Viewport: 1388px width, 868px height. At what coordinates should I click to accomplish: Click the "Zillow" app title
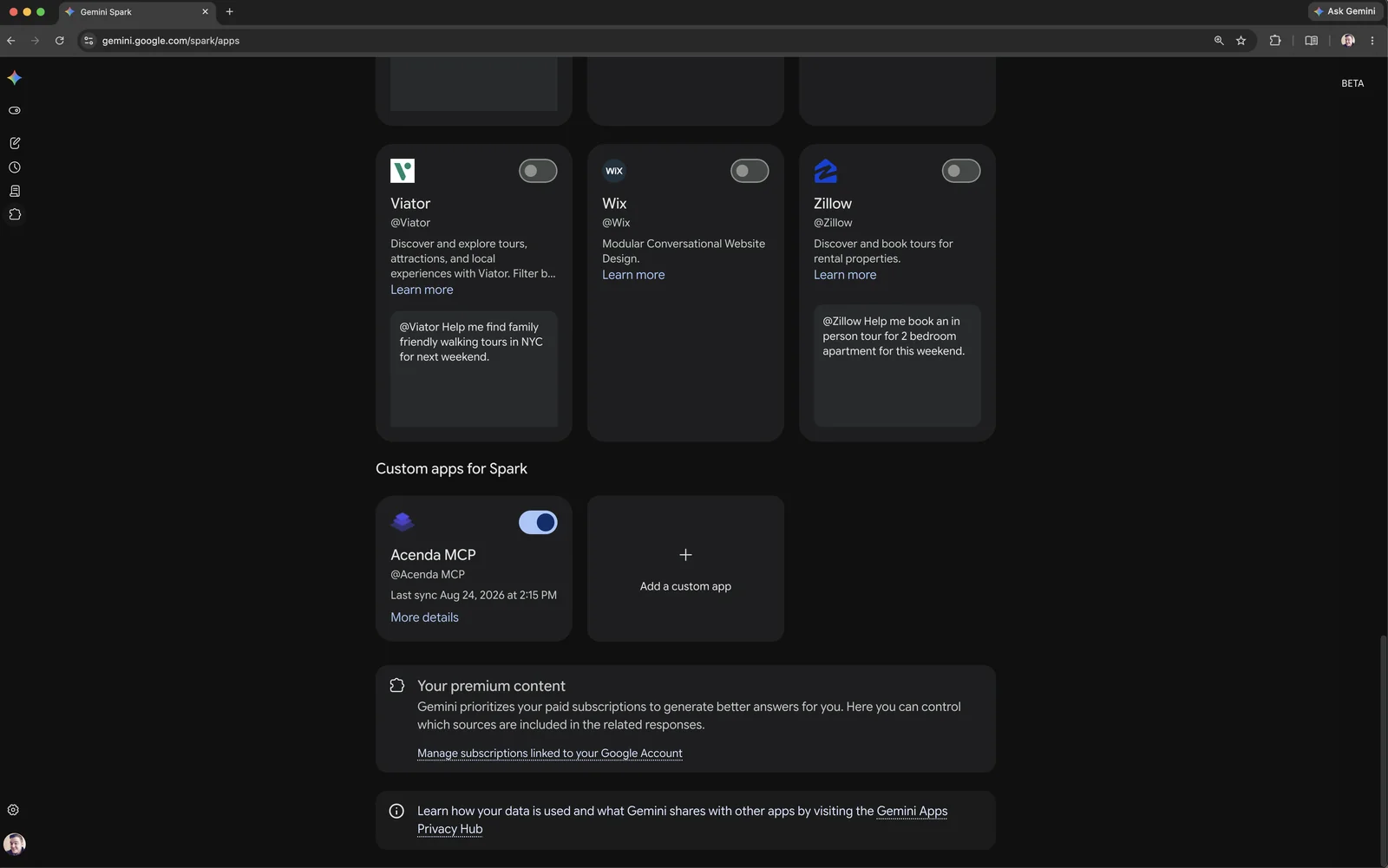[833, 204]
